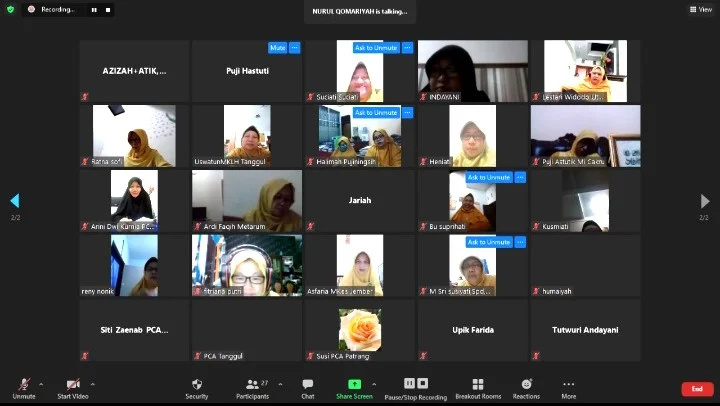Screen dimensions: 720x406
Task: Expand video options arrow beside Start Video
Action: [x=93, y=383]
